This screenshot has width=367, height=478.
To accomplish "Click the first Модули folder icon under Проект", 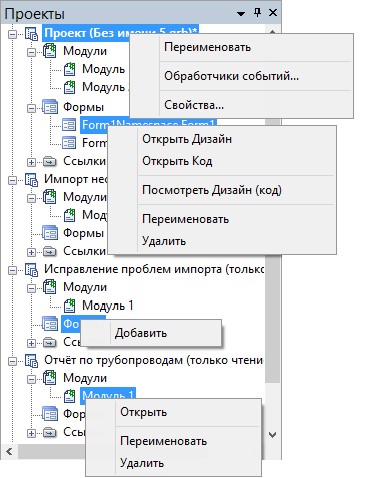I will click(x=50, y=51).
